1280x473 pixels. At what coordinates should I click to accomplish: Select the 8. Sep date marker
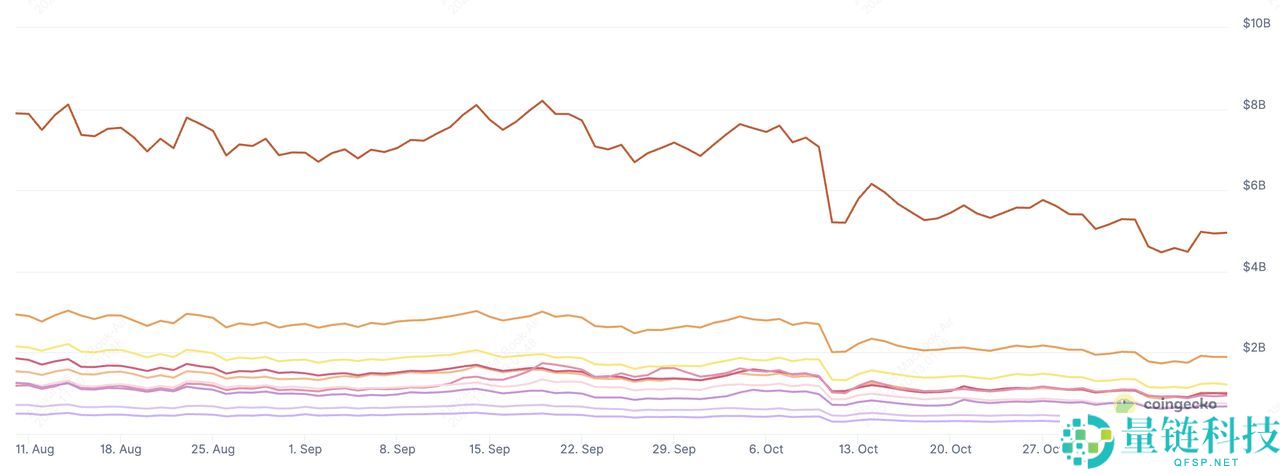[x=397, y=450]
